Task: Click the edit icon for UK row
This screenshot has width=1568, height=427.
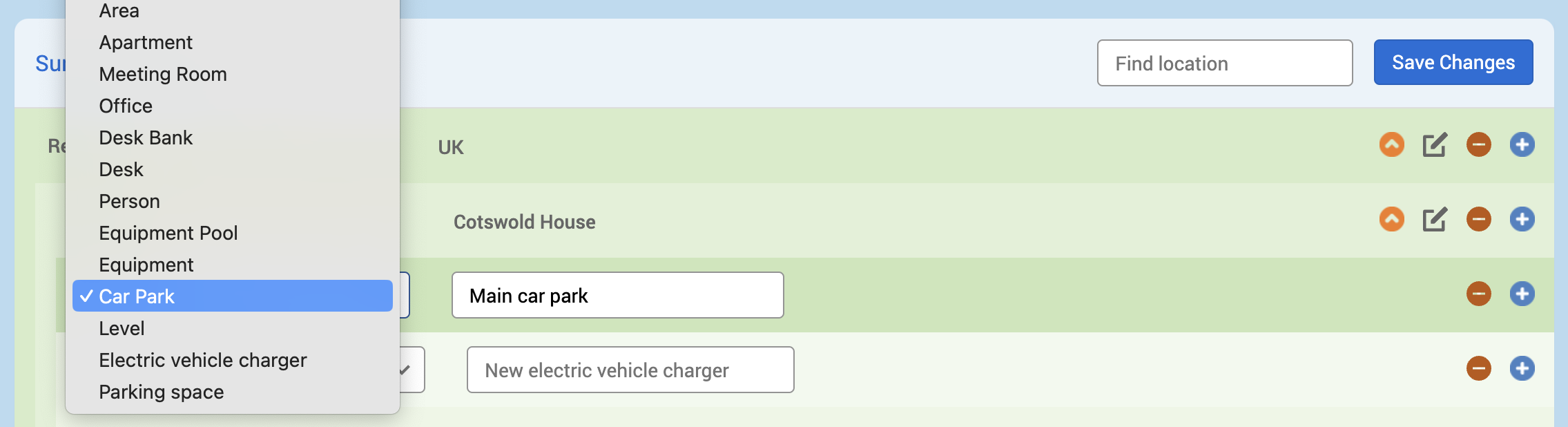Action: (x=1434, y=145)
